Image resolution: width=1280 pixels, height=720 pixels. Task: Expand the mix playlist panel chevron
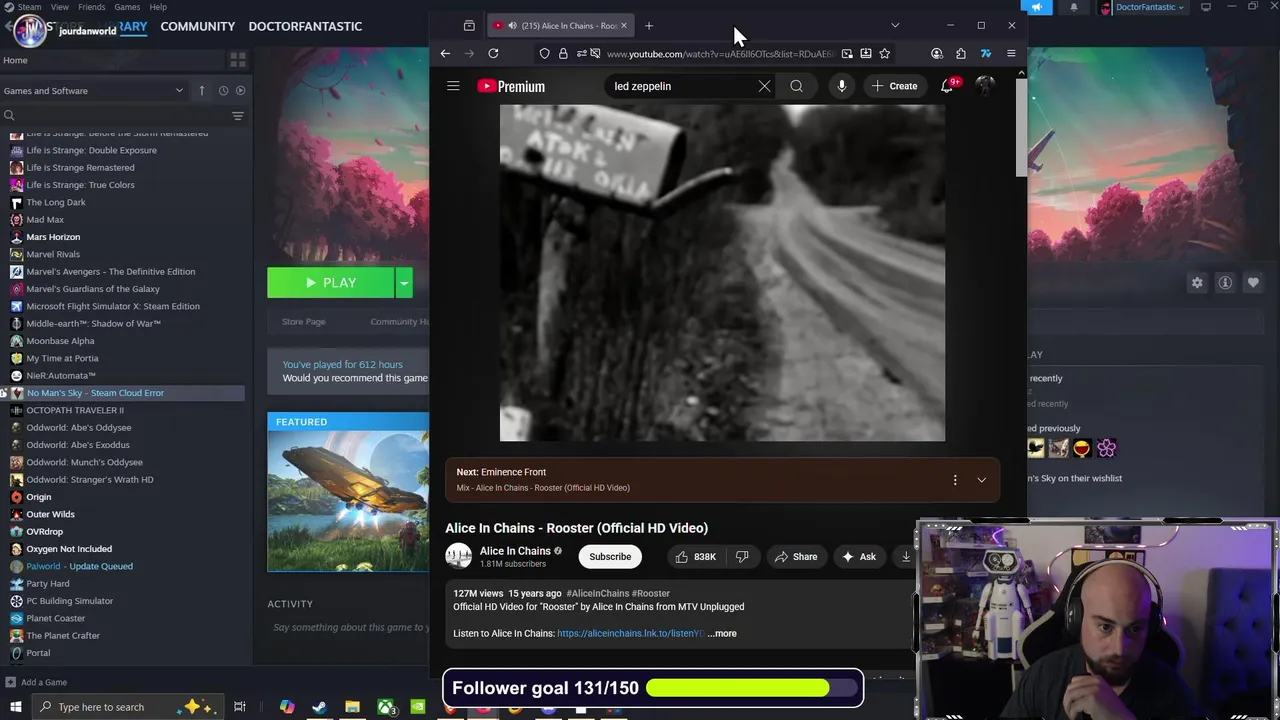pos(981,480)
